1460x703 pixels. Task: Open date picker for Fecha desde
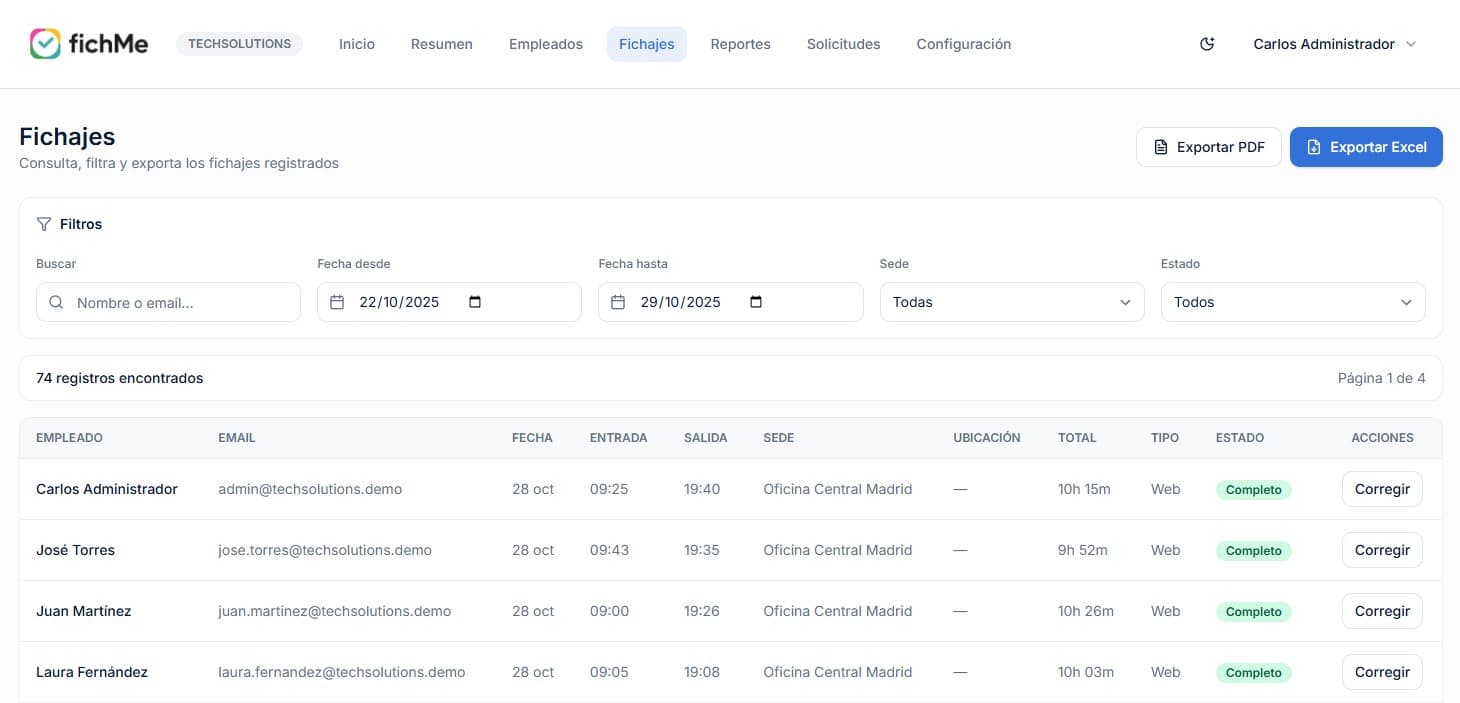pos(475,302)
